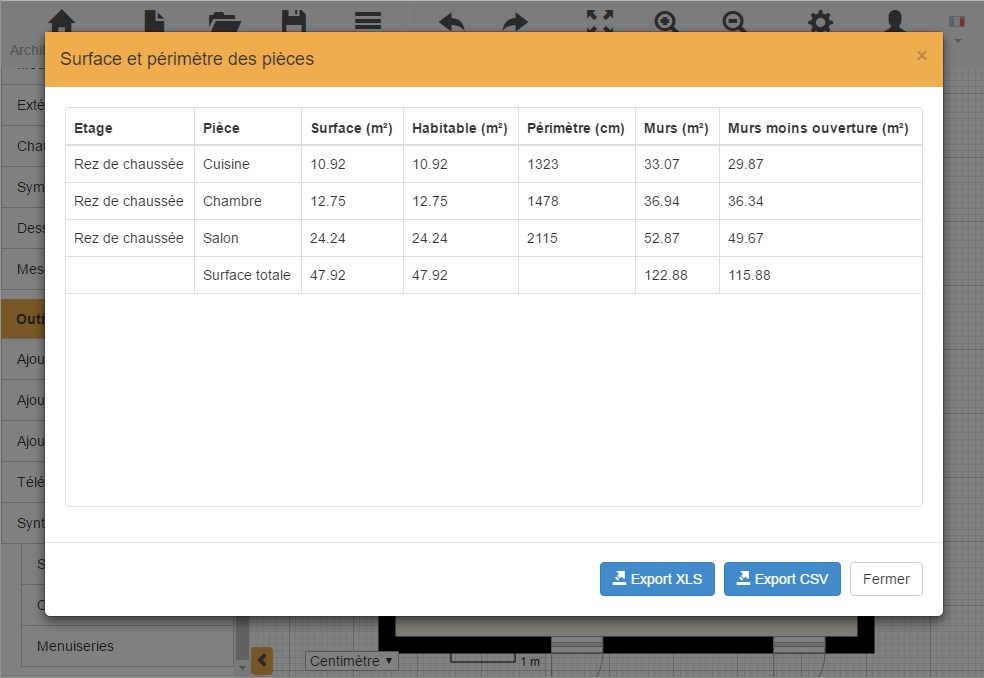Close the dialog with the X
Image resolution: width=984 pixels, height=678 pixels.
(x=921, y=57)
